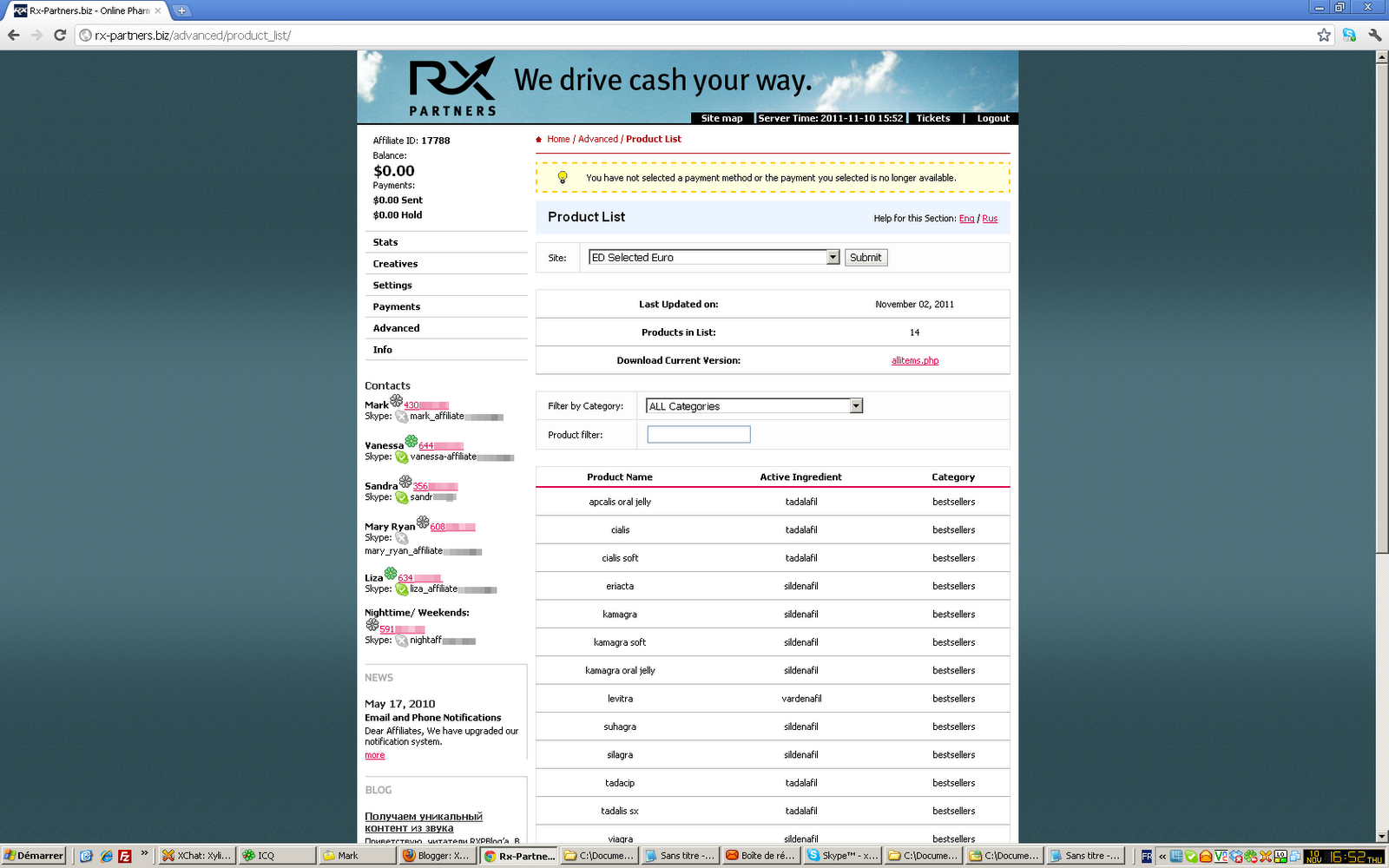1389x868 pixels.
Task: Launch Internet Explorer from the quick launch bar
Action: tap(106, 856)
